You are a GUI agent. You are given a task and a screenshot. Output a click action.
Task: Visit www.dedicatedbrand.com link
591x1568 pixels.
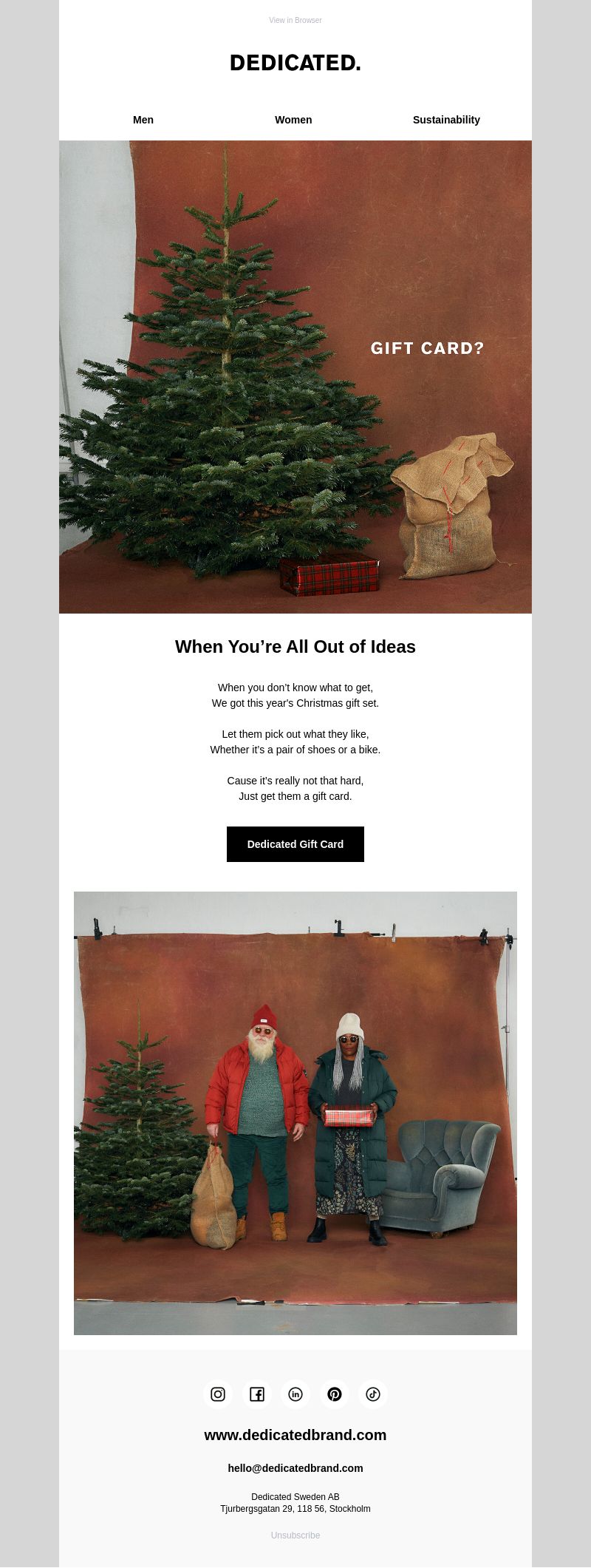click(295, 1435)
